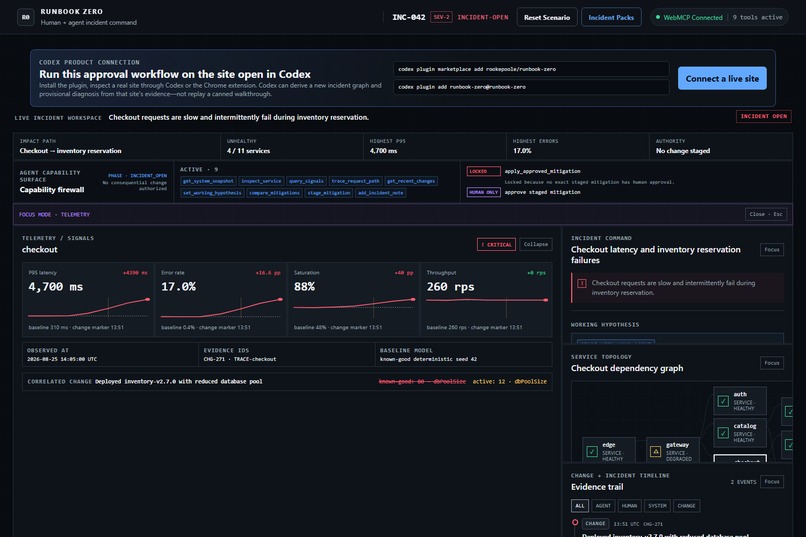Click 'Capability firewall' heading
Viewport: 806px width, 537px height.
[52, 190]
